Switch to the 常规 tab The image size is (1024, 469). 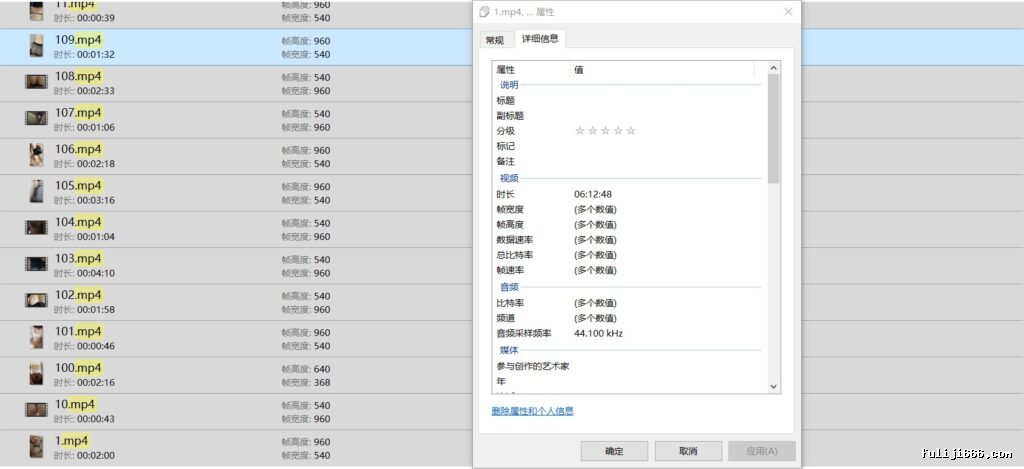coord(494,40)
